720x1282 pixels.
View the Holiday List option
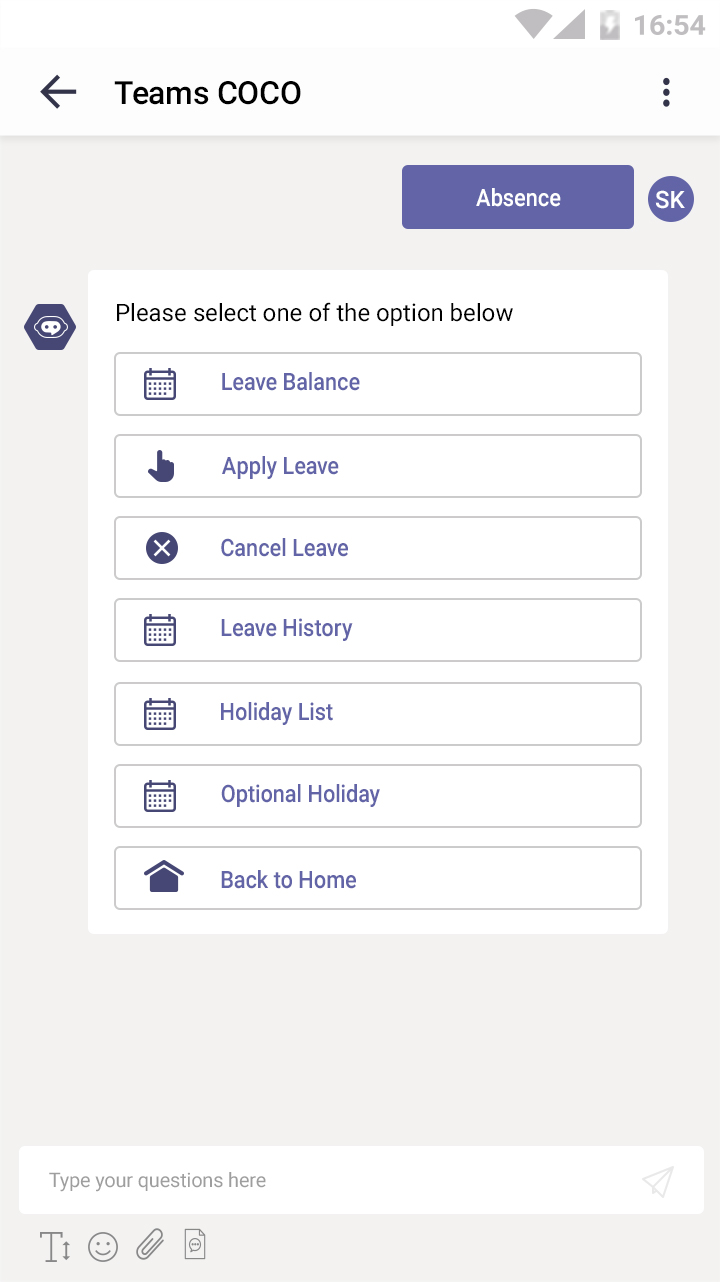coord(378,714)
